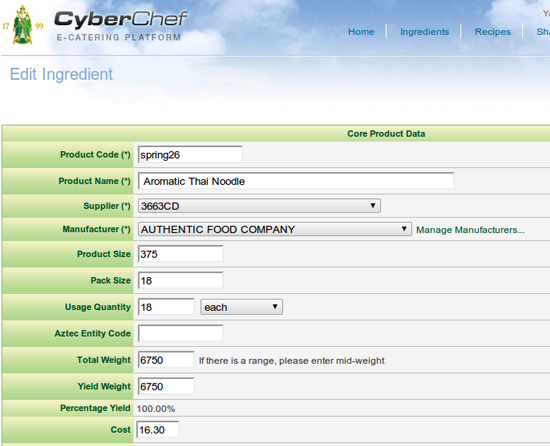Focus the empty Aztec Entity Code field

point(180,333)
